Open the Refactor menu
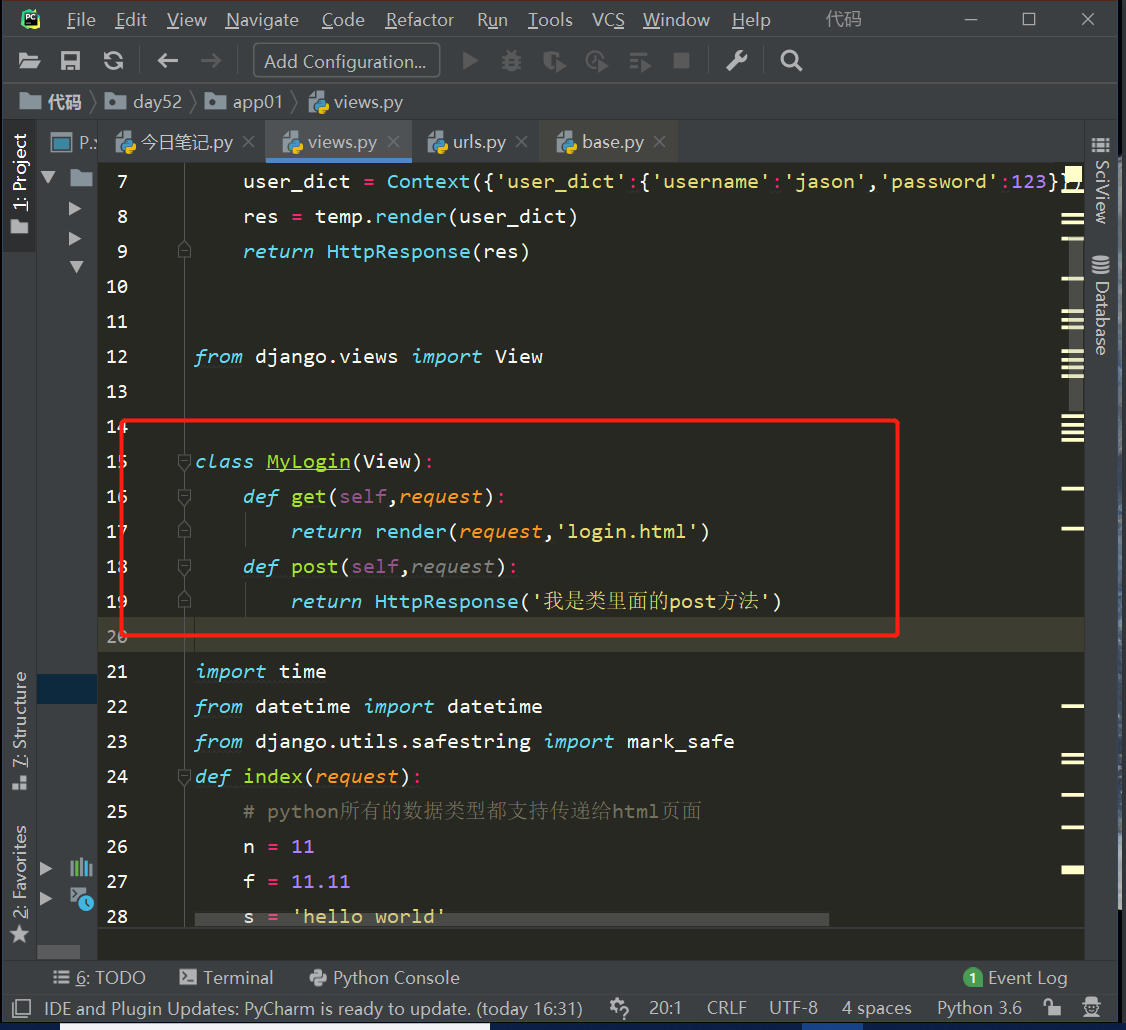The image size is (1126, 1030). [419, 20]
